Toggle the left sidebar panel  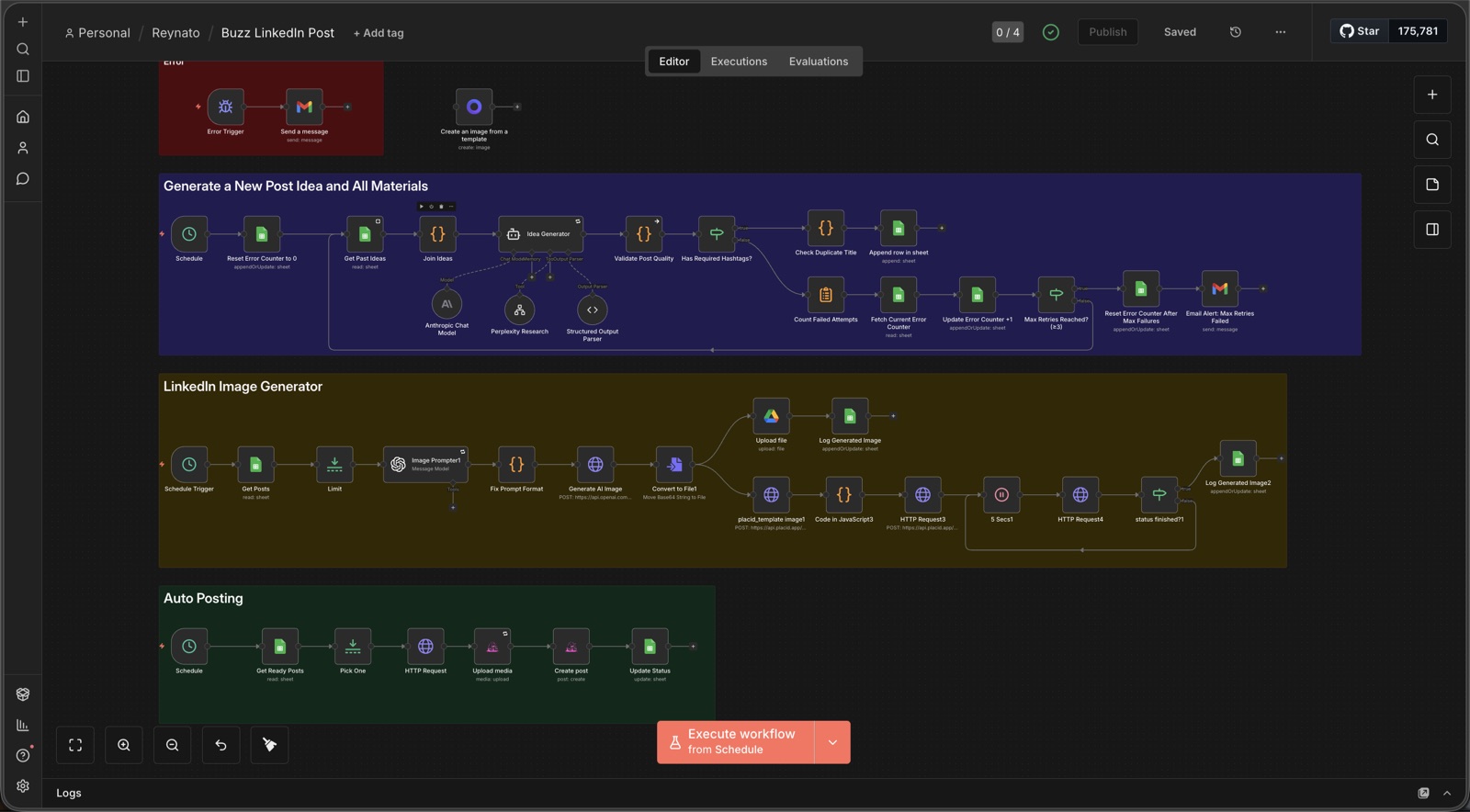[x=23, y=76]
